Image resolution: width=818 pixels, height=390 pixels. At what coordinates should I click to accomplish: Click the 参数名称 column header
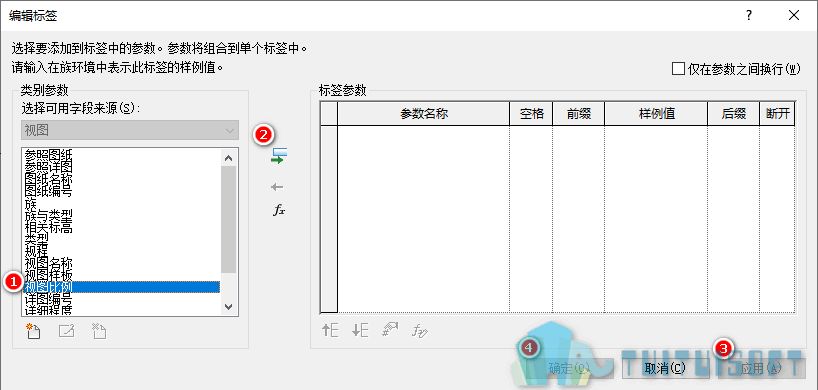[x=424, y=114]
